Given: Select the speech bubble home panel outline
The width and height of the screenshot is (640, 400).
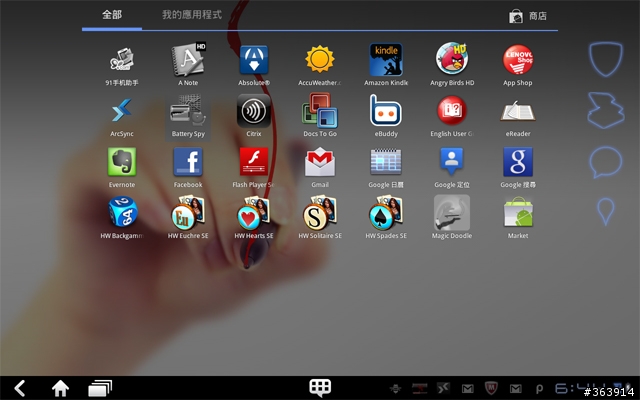Looking at the screenshot, I should click(606, 162).
